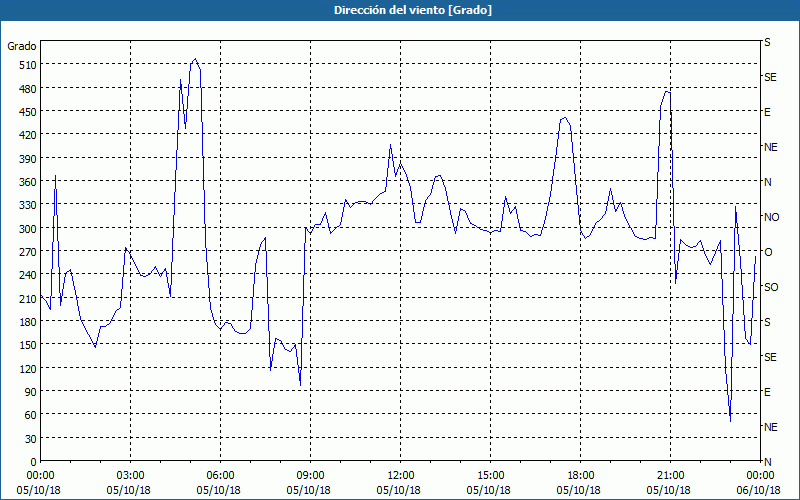Select the Grado axis unit label
Viewport: 800px width, 500px height.
[x=22, y=46]
